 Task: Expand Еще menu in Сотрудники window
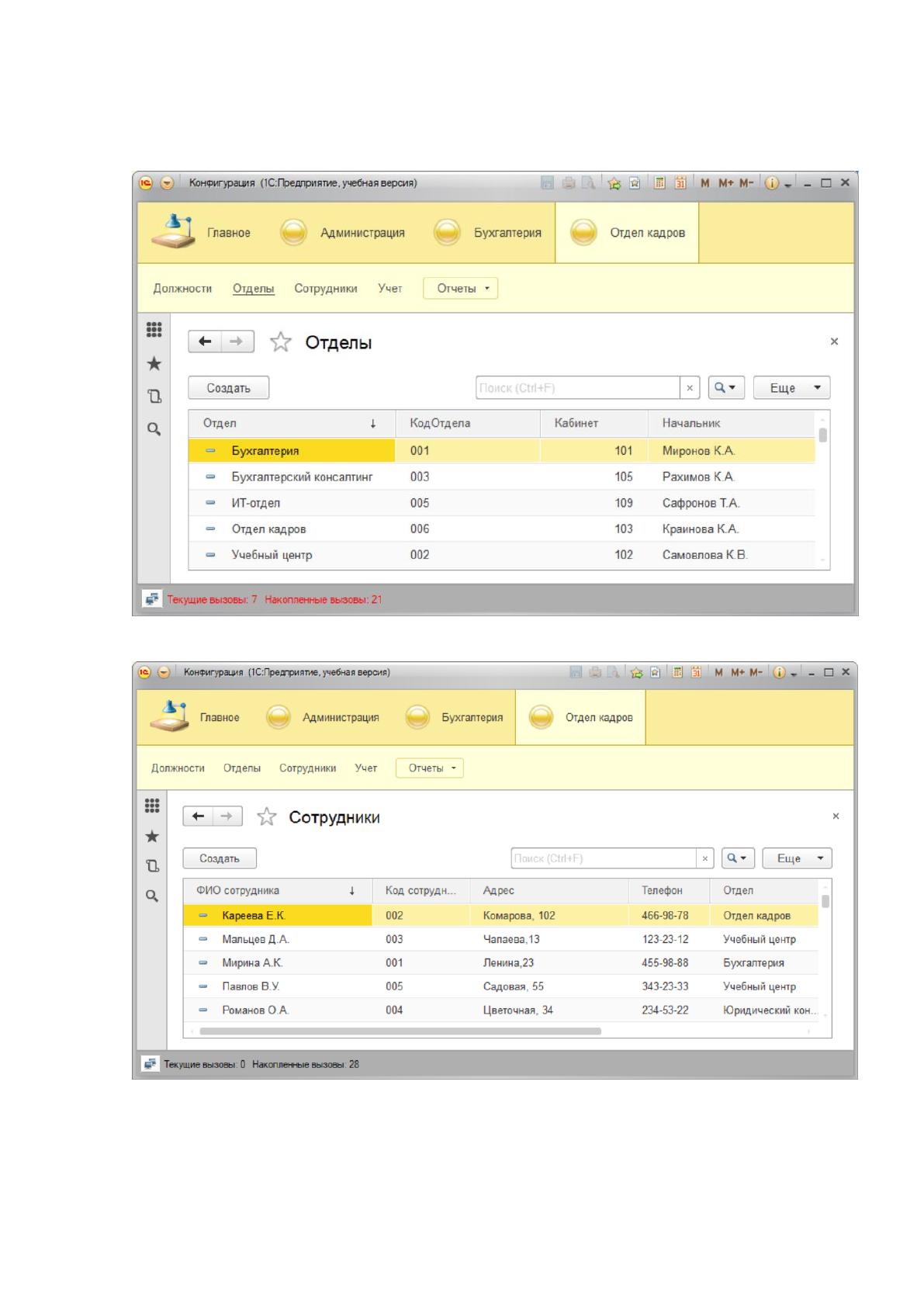pos(797,858)
